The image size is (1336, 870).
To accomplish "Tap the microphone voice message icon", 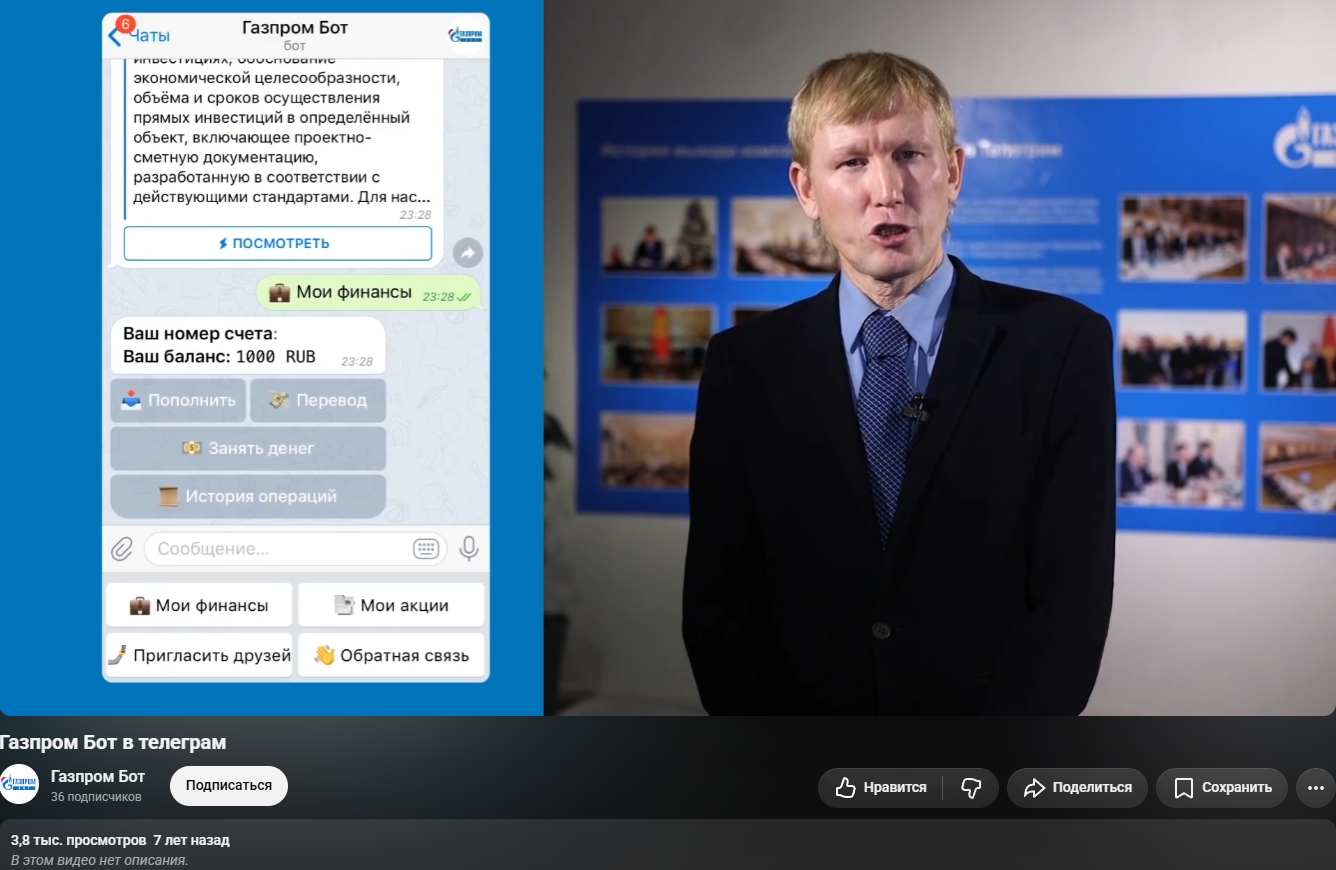I will coord(468,549).
